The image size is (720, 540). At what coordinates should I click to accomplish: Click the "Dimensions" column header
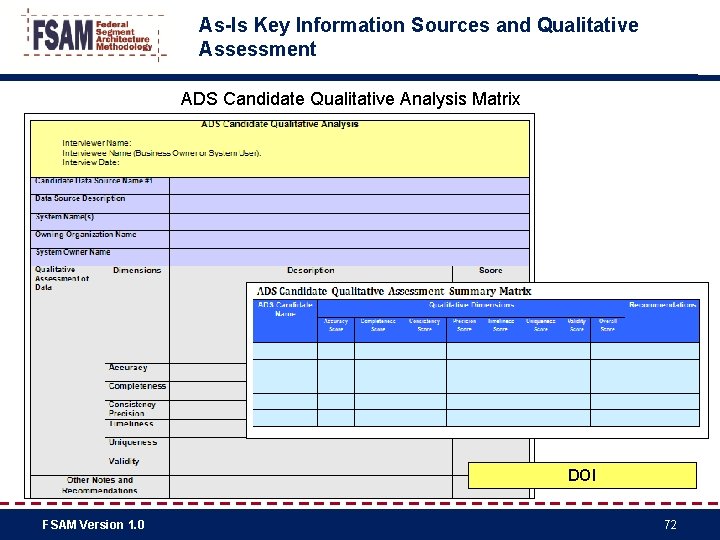tap(137, 270)
